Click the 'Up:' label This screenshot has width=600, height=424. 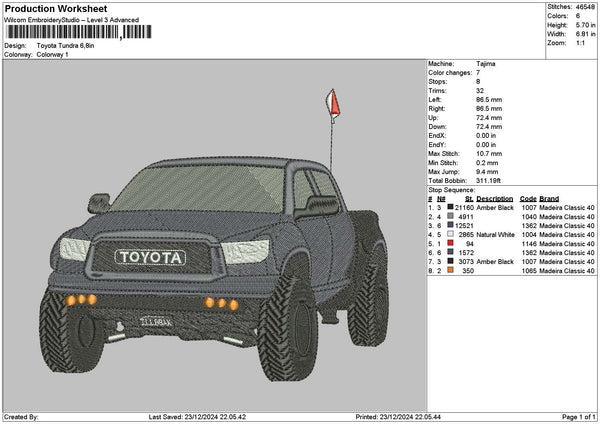click(x=433, y=118)
